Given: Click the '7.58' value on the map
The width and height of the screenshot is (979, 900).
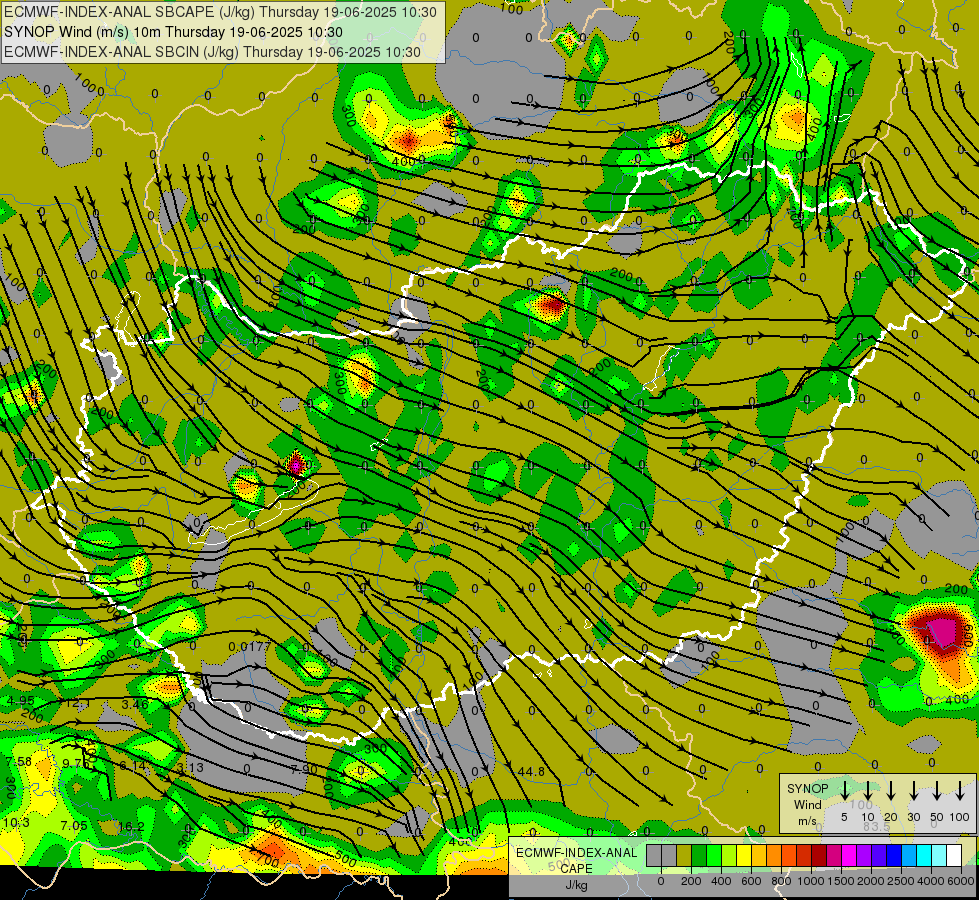Looking at the screenshot, I should tap(19, 761).
